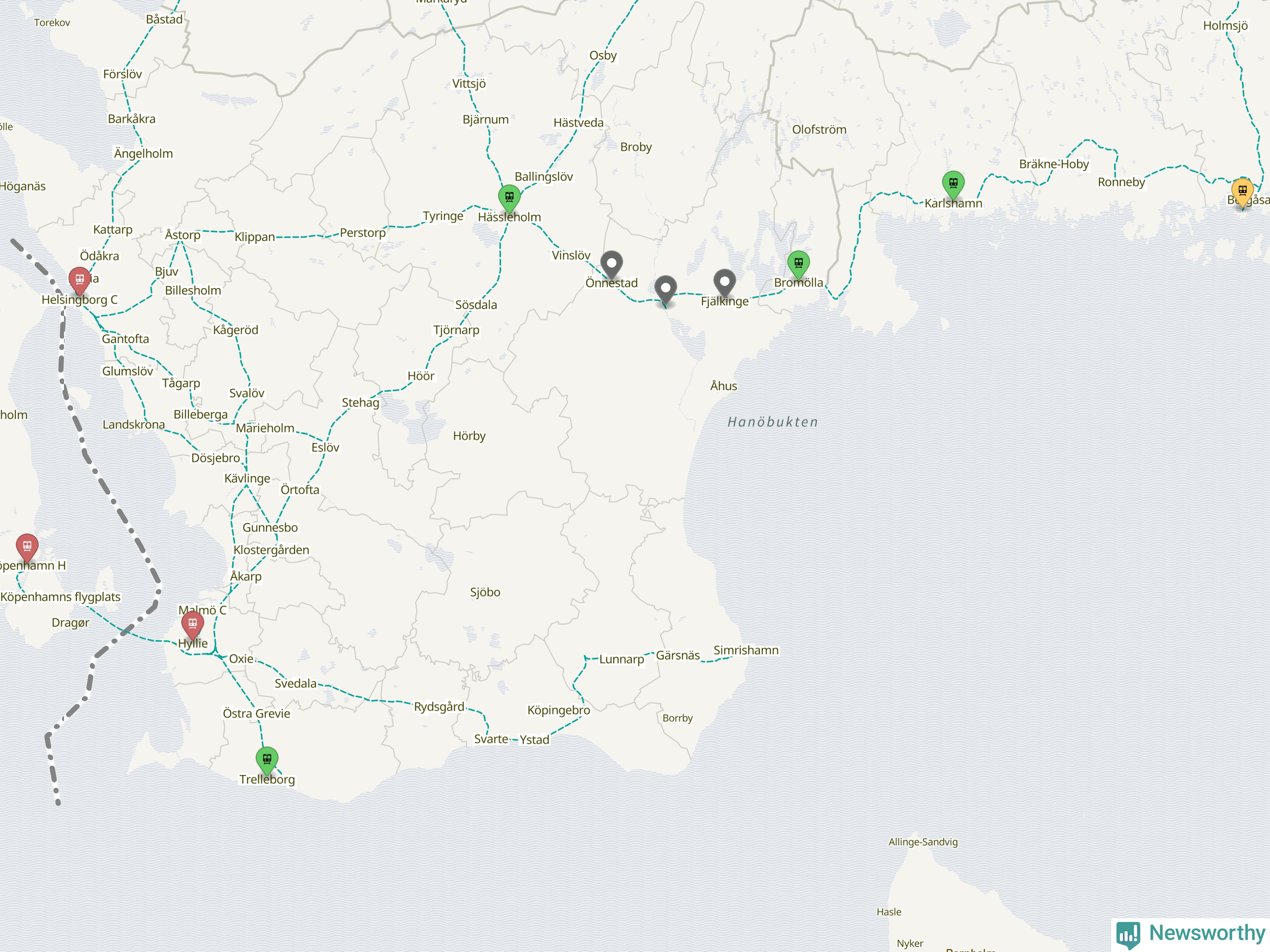Click the Tjörnarp station label

click(456, 330)
